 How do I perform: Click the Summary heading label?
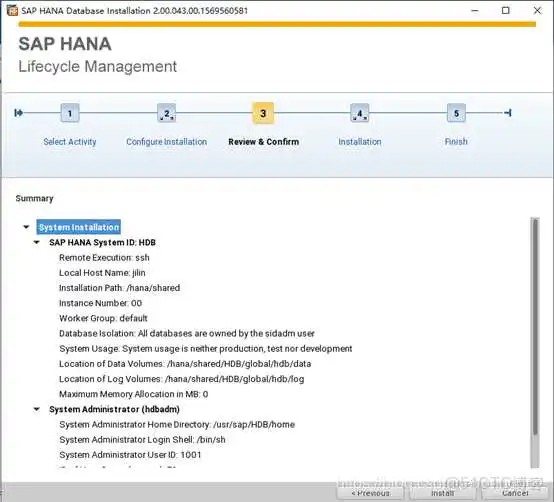click(x=34, y=199)
